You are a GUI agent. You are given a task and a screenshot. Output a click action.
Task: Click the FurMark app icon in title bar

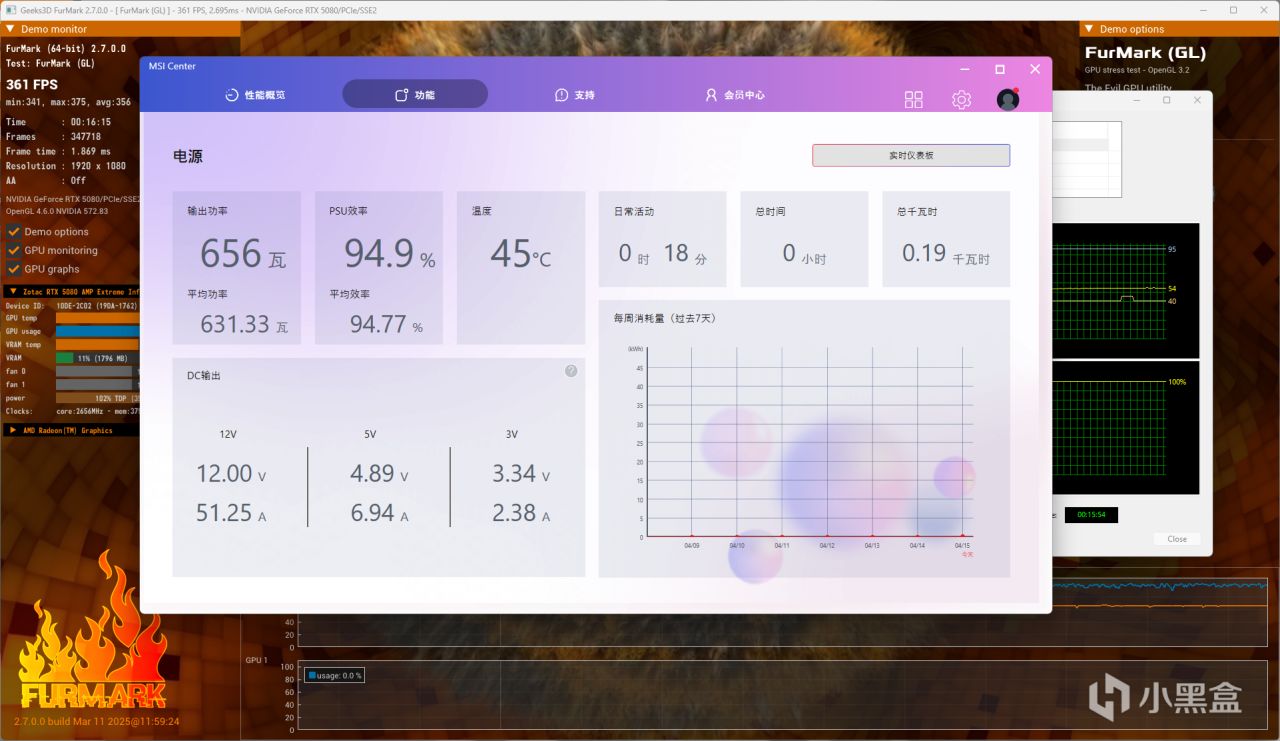[x=10, y=9]
